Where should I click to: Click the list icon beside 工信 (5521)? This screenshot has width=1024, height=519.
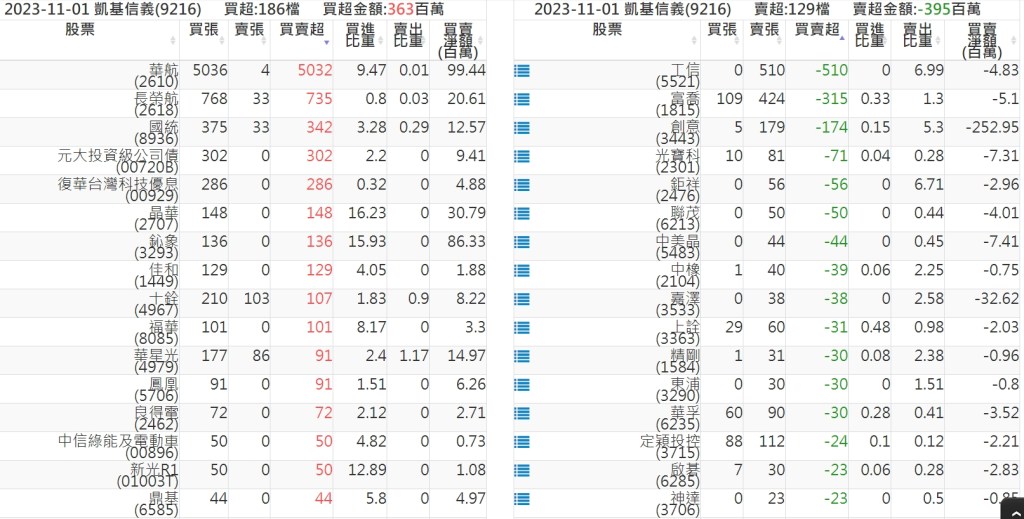point(521,71)
